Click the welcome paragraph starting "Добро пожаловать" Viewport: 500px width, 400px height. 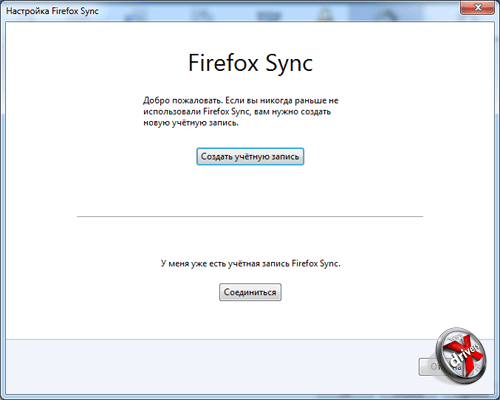click(241, 112)
